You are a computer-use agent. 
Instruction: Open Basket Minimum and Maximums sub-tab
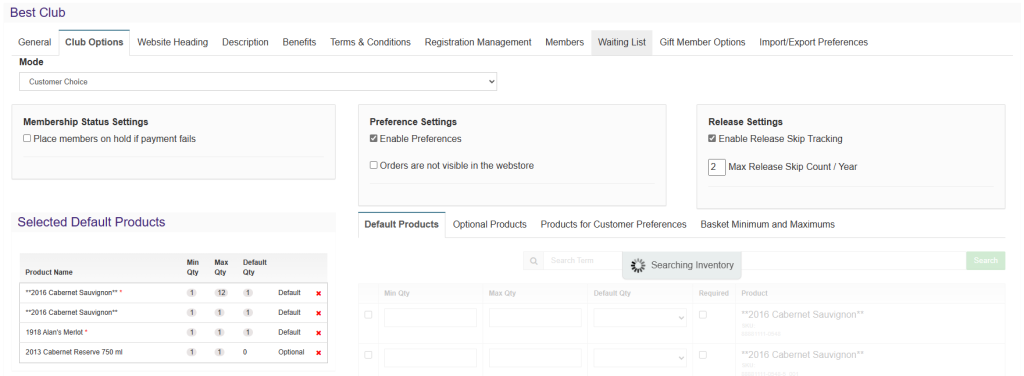[767, 224]
